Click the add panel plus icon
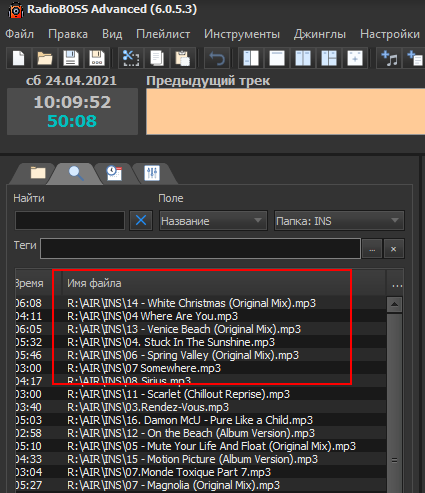Image resolution: width=425 pixels, height=493 pixels. click(355, 58)
